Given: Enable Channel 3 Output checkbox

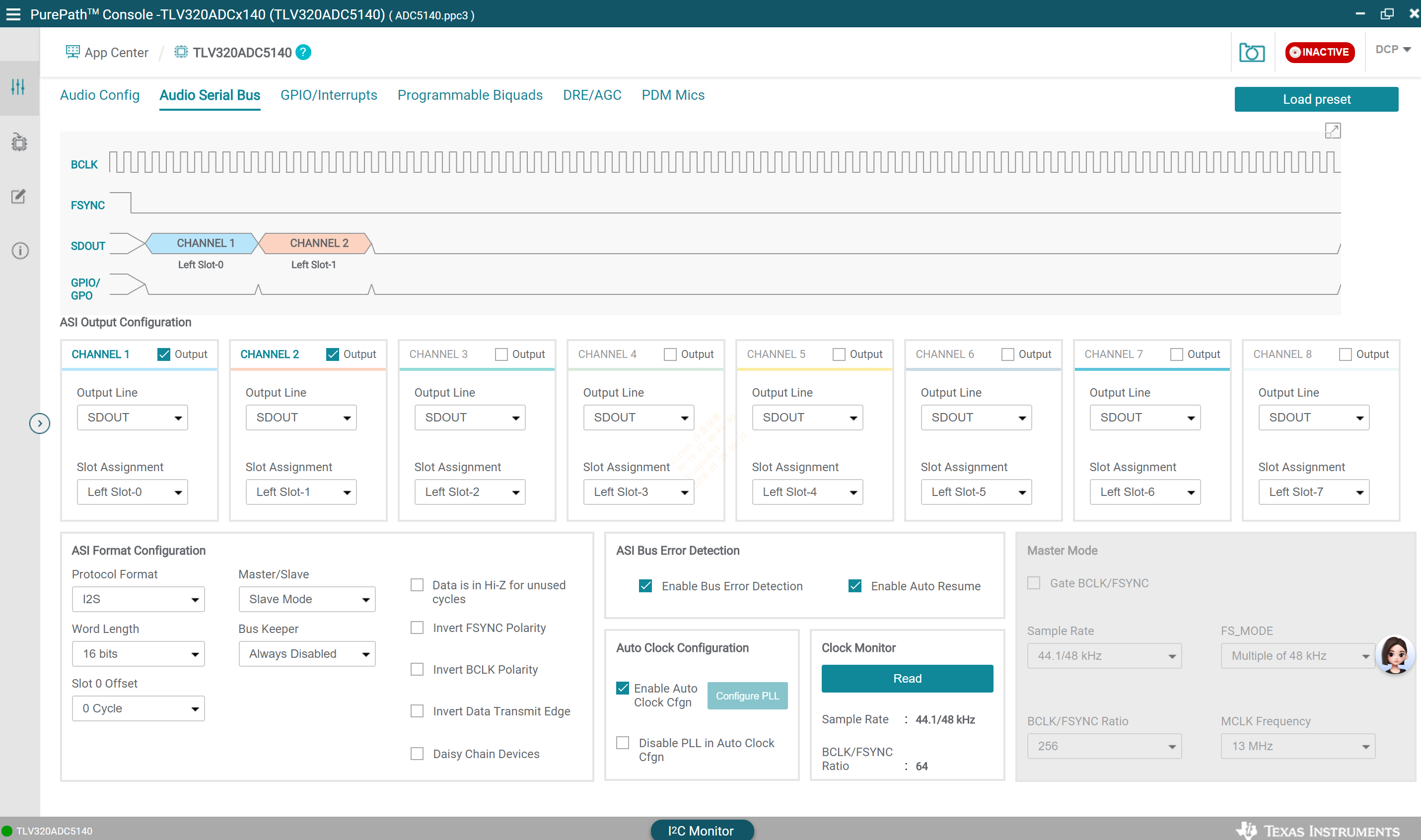Looking at the screenshot, I should pyautogui.click(x=501, y=354).
